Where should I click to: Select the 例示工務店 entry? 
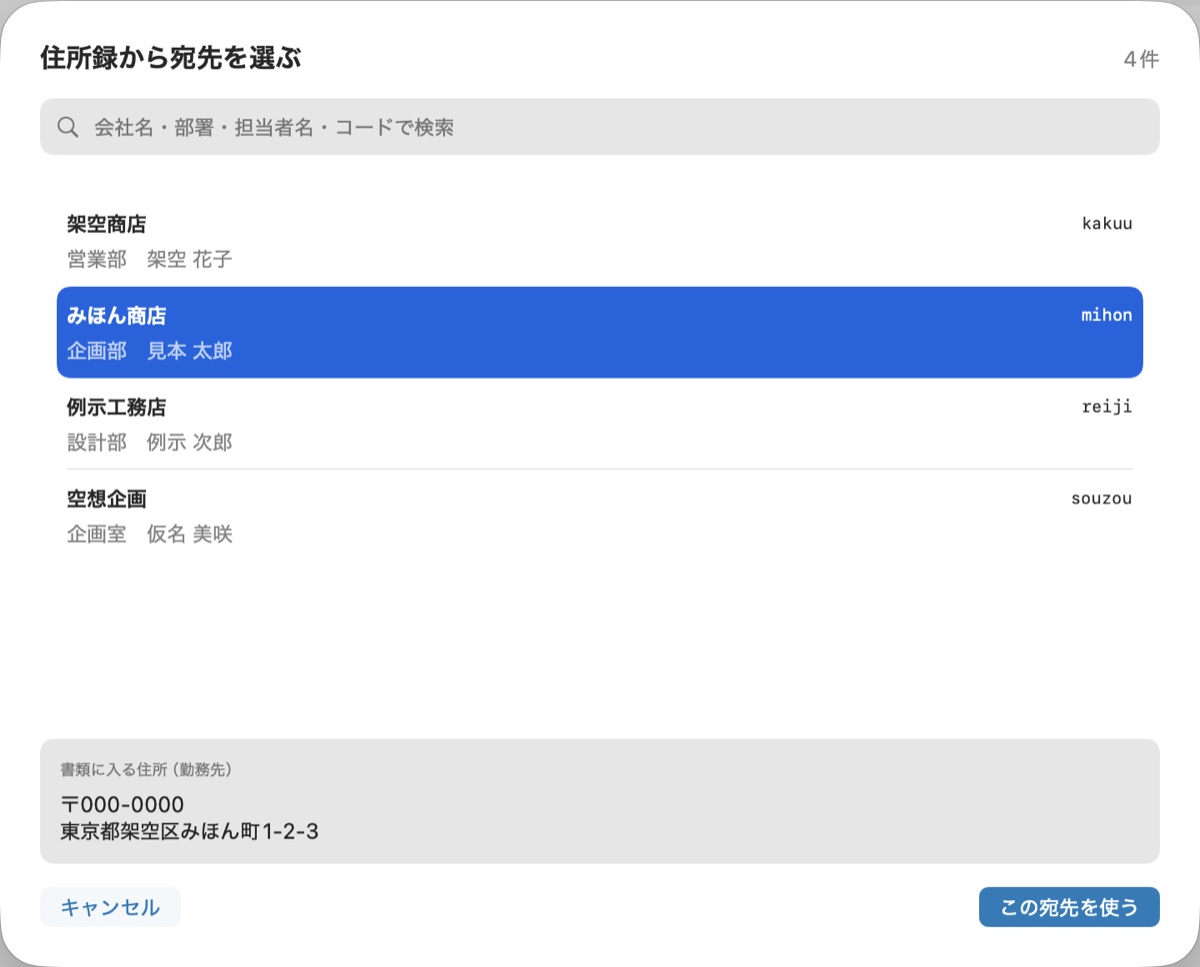(x=600, y=424)
